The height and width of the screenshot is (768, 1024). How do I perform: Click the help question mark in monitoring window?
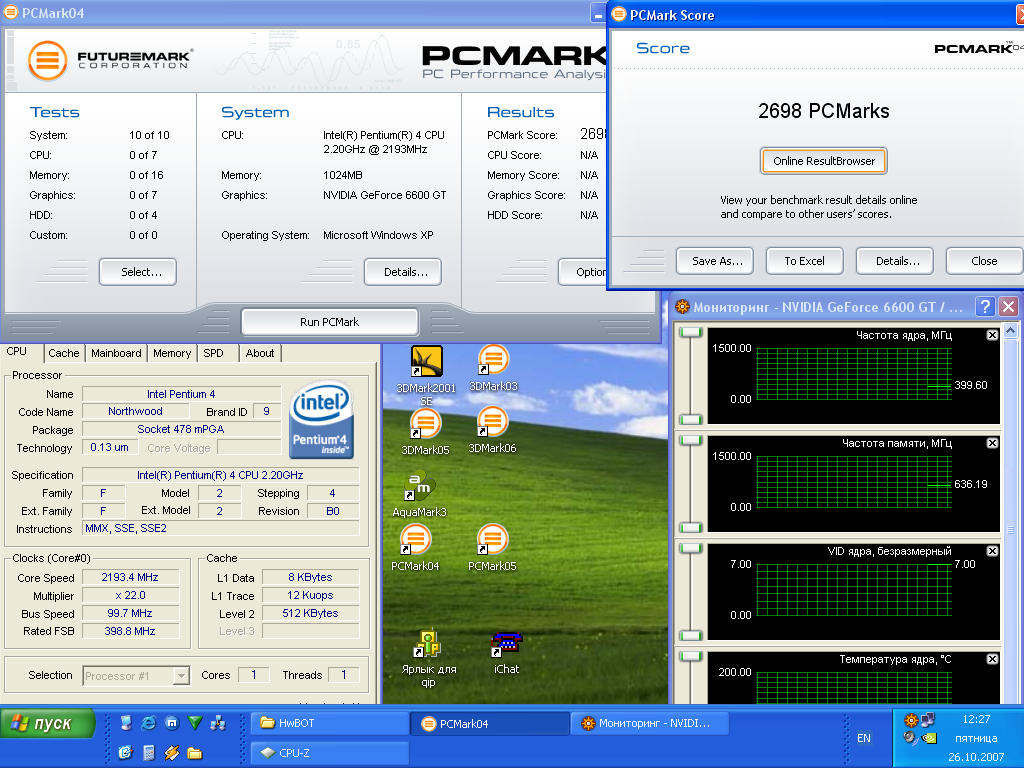pos(985,306)
